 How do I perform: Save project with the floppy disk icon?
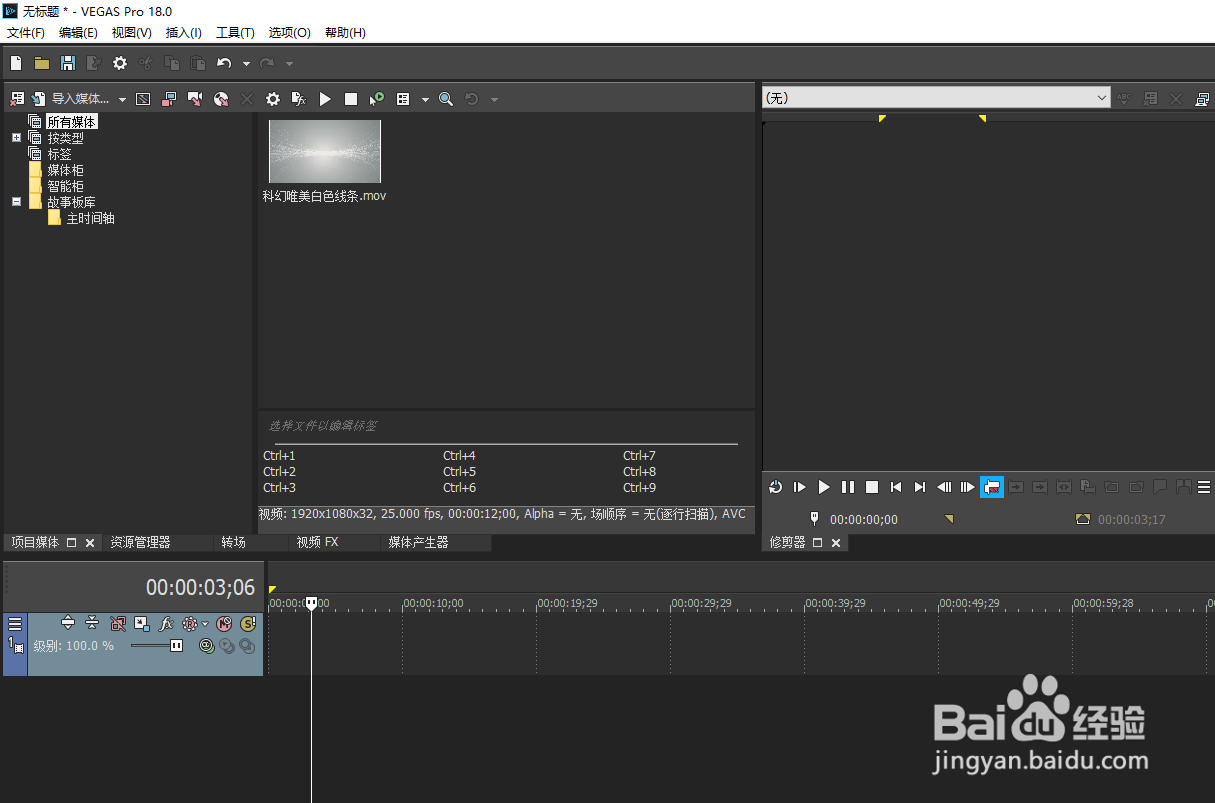68,63
